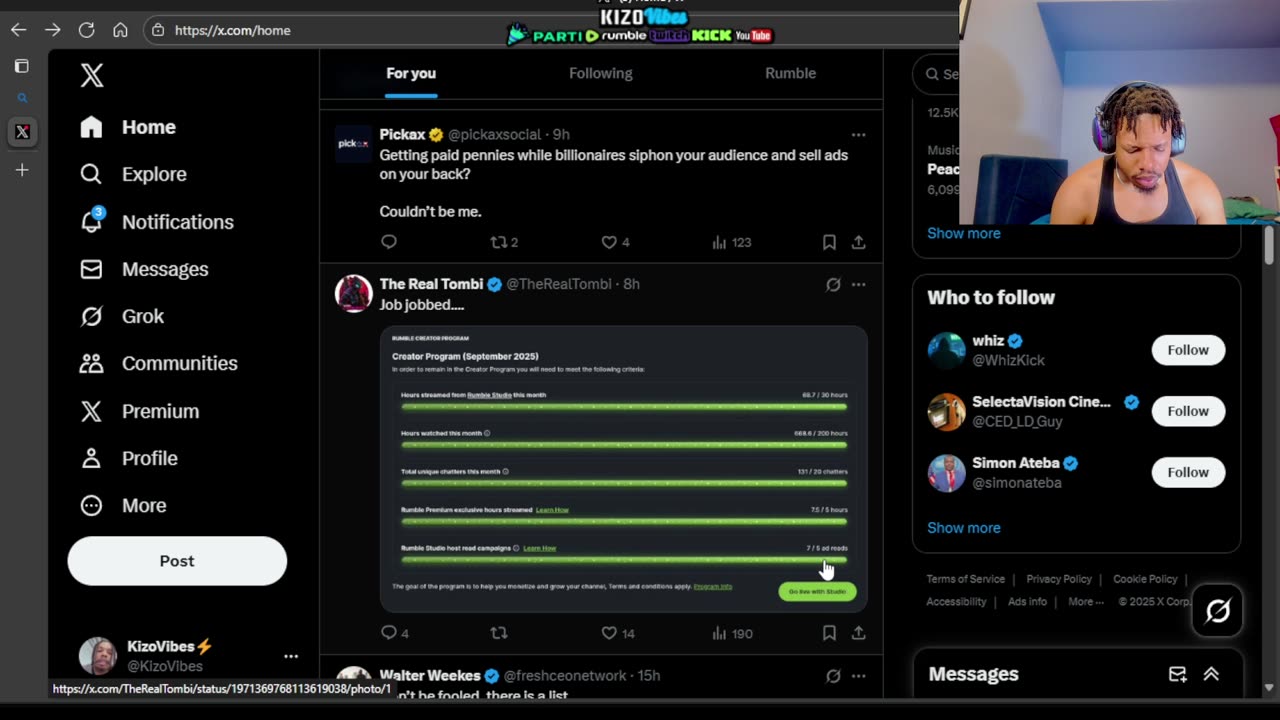This screenshot has height=720, width=1280.
Task: Reload the page in browser
Action: click(x=86, y=30)
